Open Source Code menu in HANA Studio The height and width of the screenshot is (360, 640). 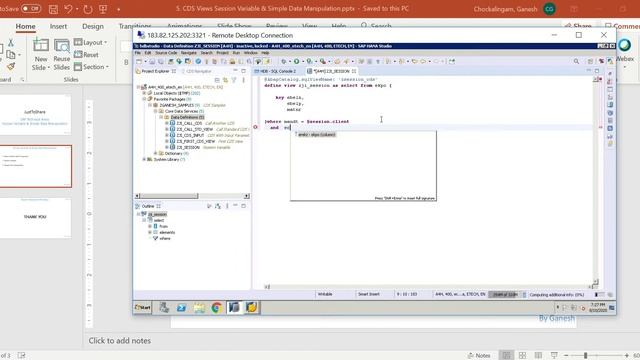[x=166, y=53]
